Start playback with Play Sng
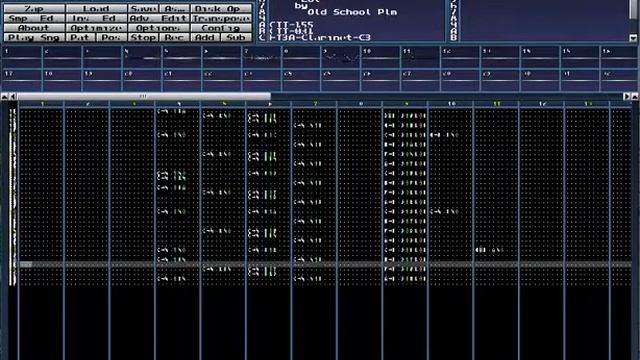 [x=34, y=38]
